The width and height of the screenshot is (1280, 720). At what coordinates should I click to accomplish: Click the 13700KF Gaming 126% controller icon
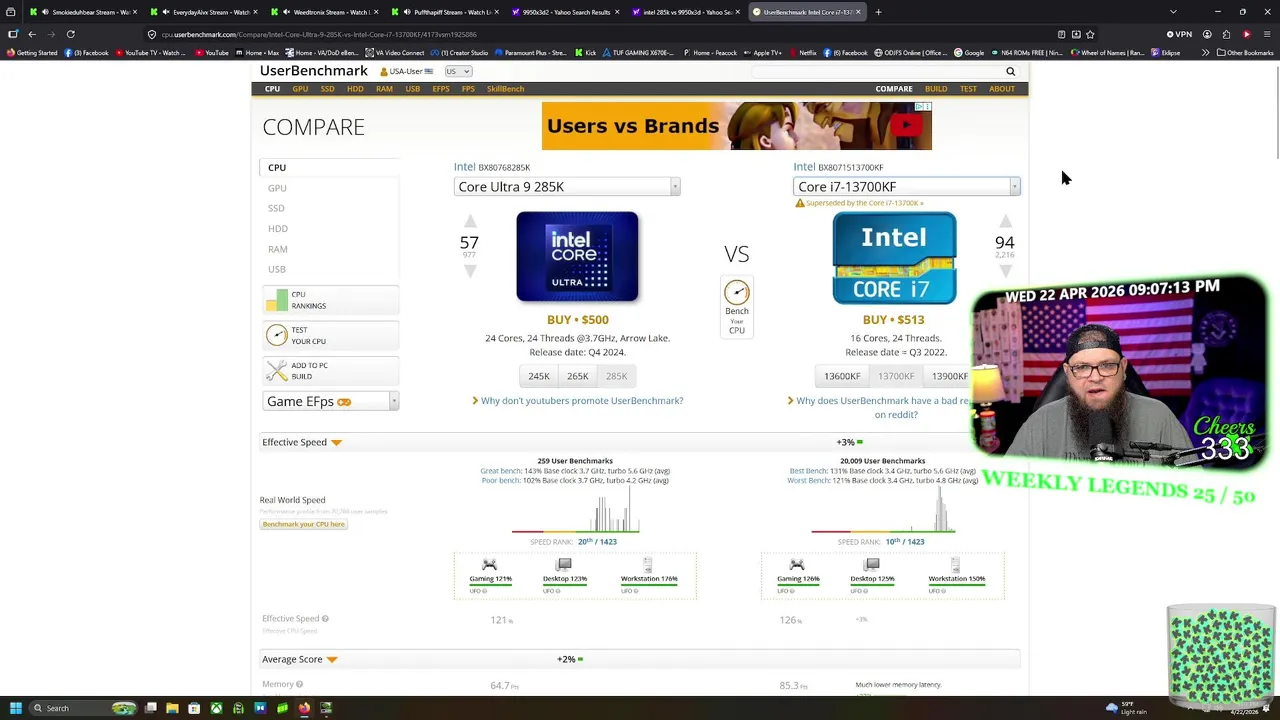tap(797, 565)
